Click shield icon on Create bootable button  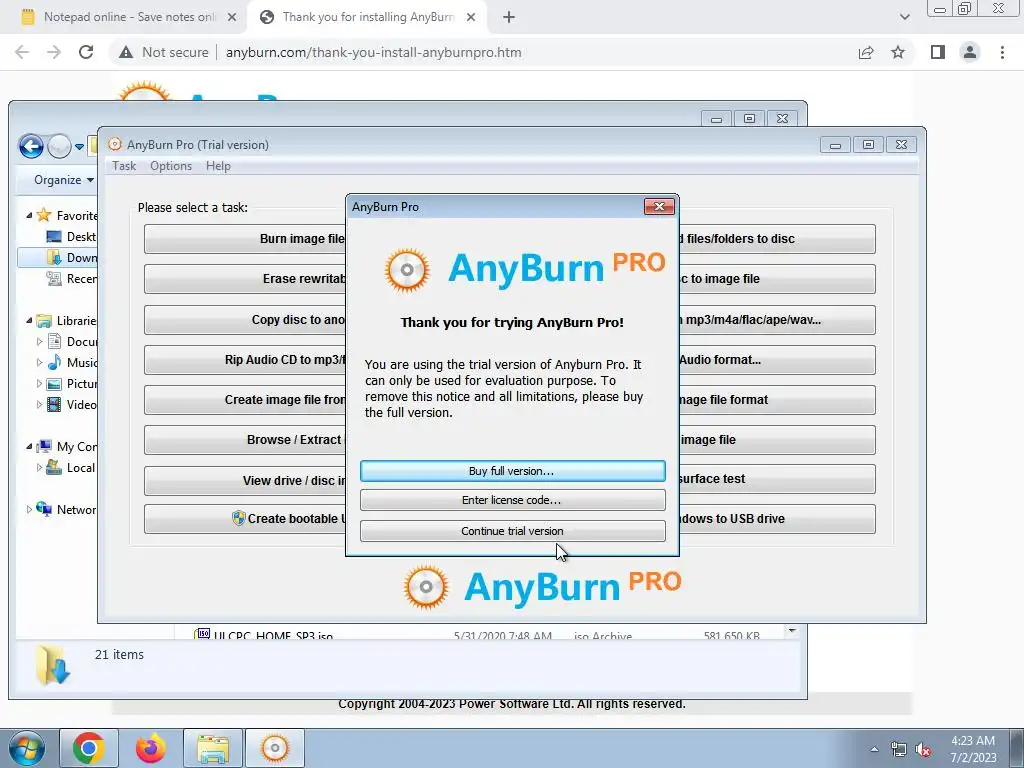238,519
